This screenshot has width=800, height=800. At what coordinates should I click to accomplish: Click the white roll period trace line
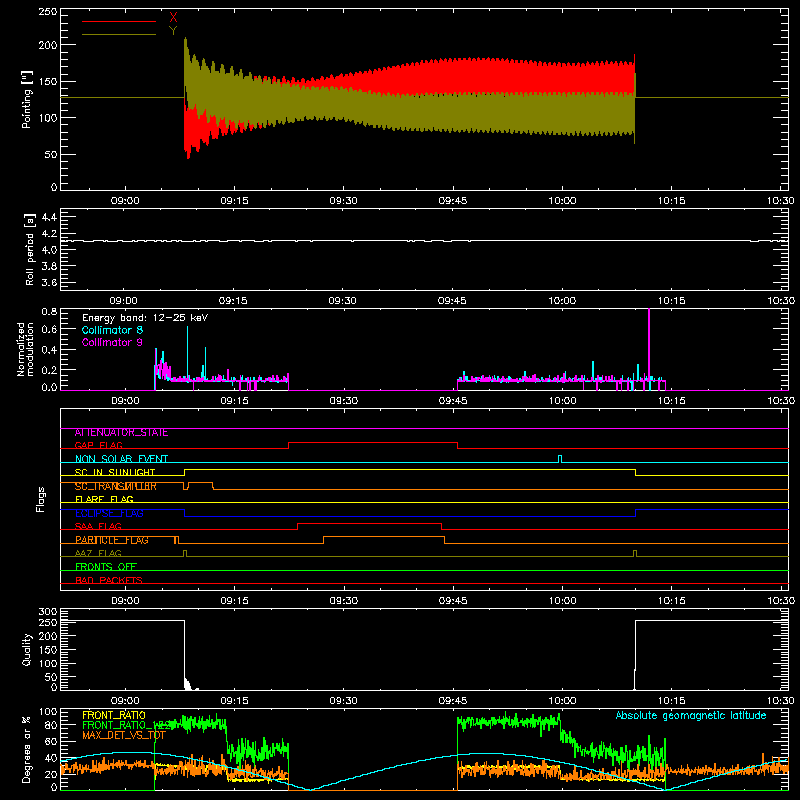coord(424,241)
